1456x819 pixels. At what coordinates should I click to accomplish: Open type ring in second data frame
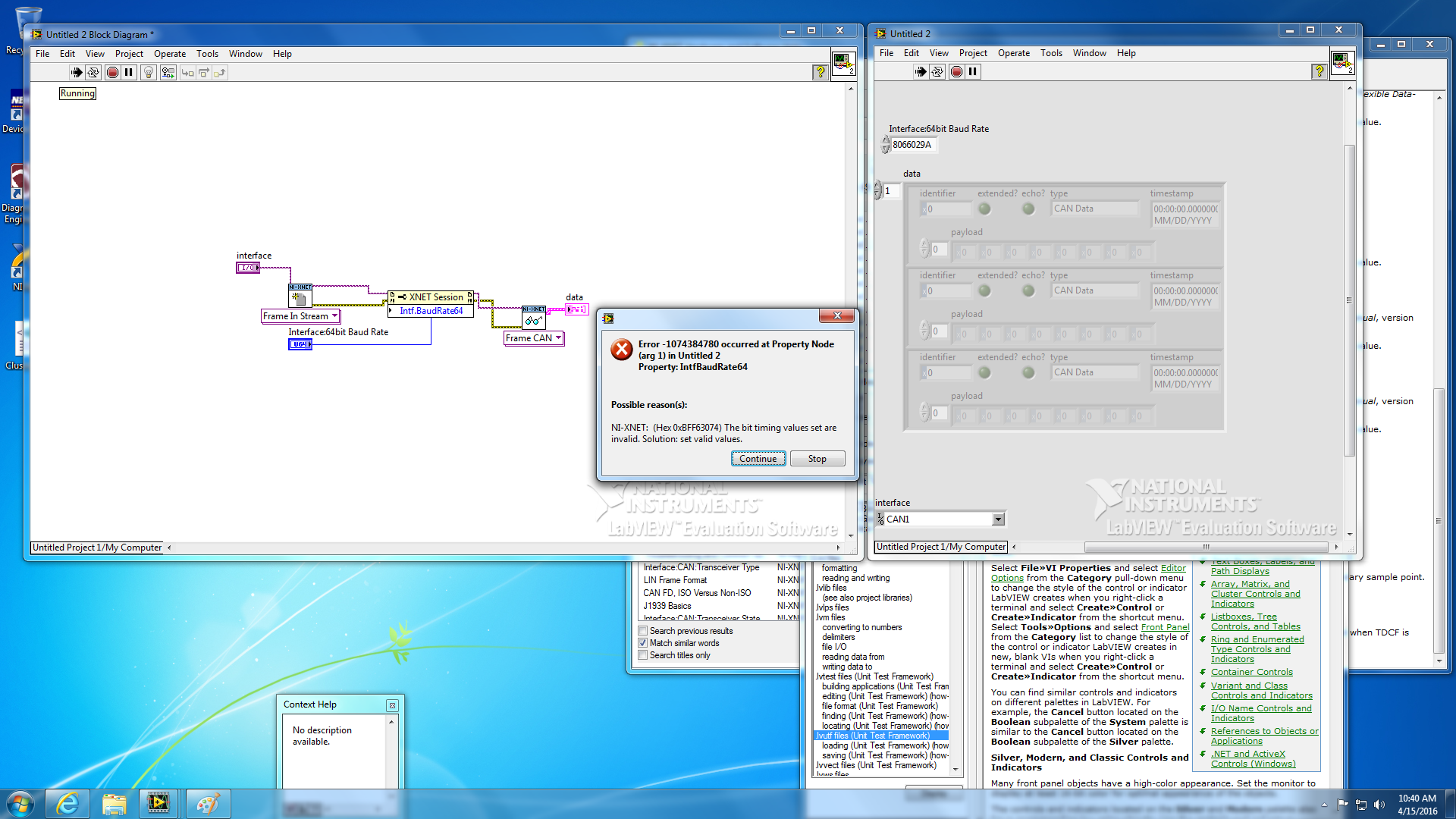pos(1095,290)
